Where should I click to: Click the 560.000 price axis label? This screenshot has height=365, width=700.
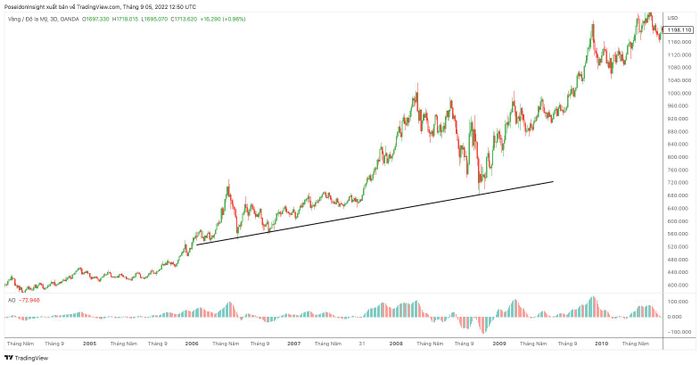pyautogui.click(x=679, y=234)
